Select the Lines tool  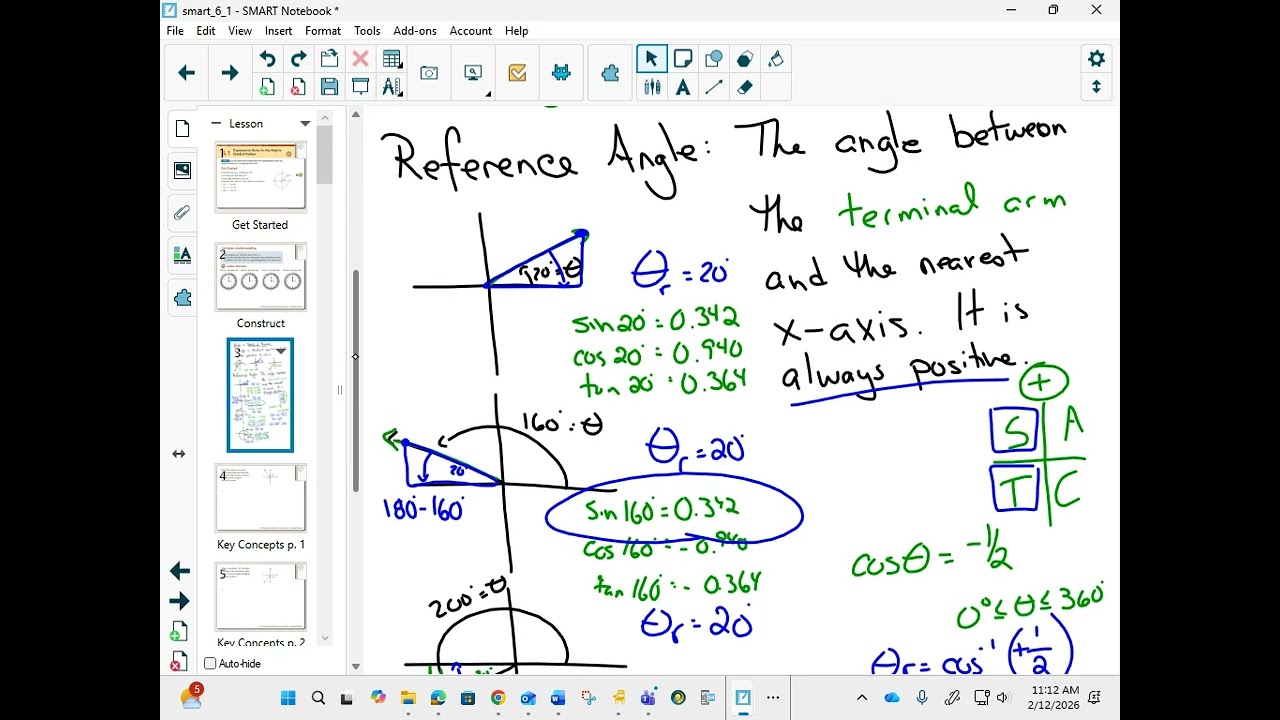[714, 87]
